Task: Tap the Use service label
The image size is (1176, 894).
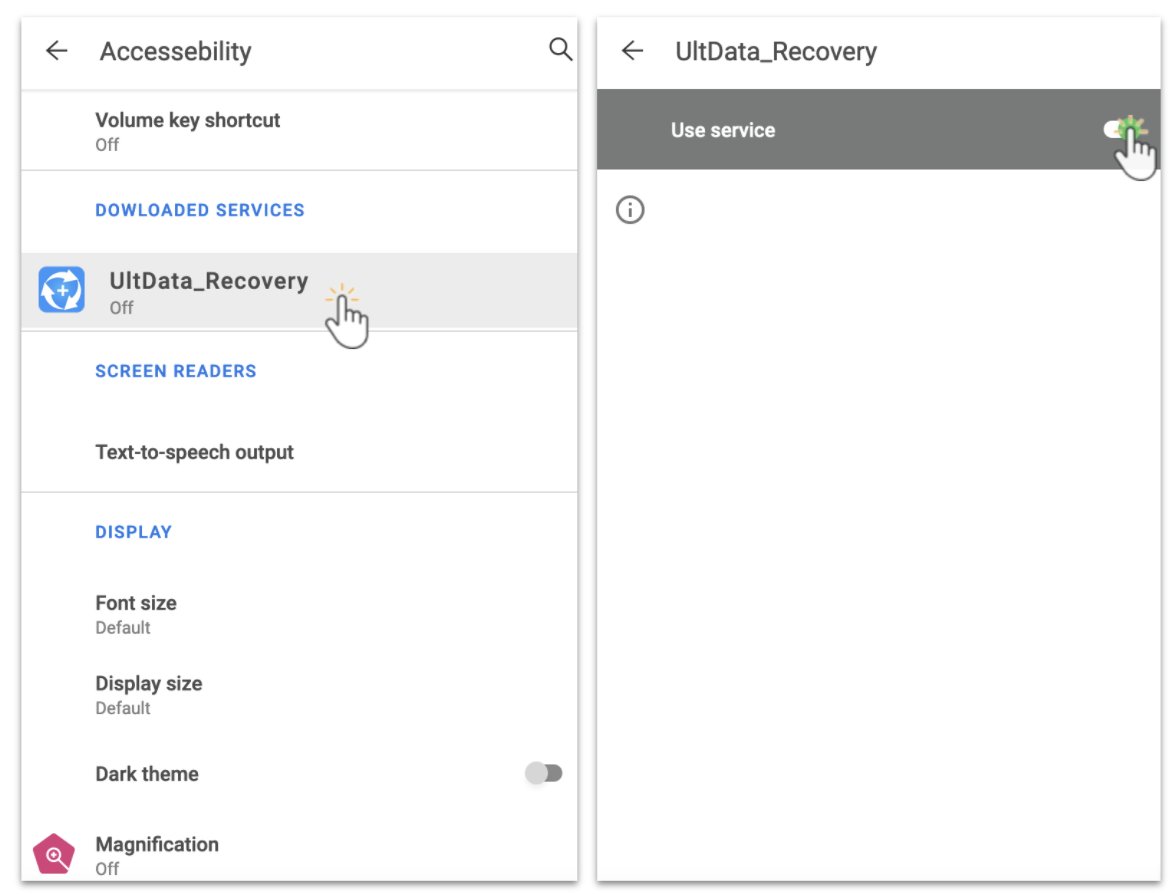Action: [x=723, y=130]
